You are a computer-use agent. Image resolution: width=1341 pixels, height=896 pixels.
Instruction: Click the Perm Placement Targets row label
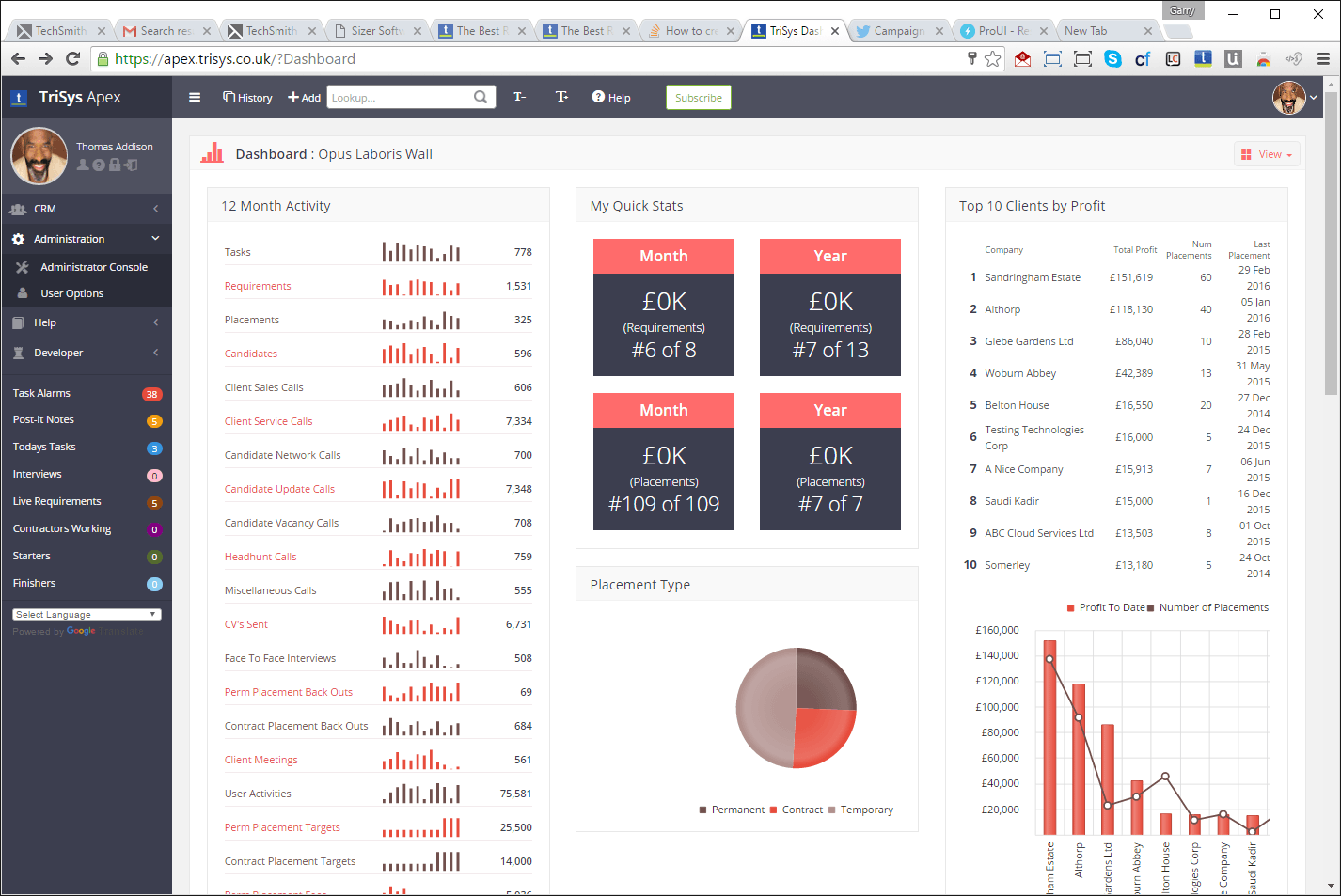coord(282,827)
